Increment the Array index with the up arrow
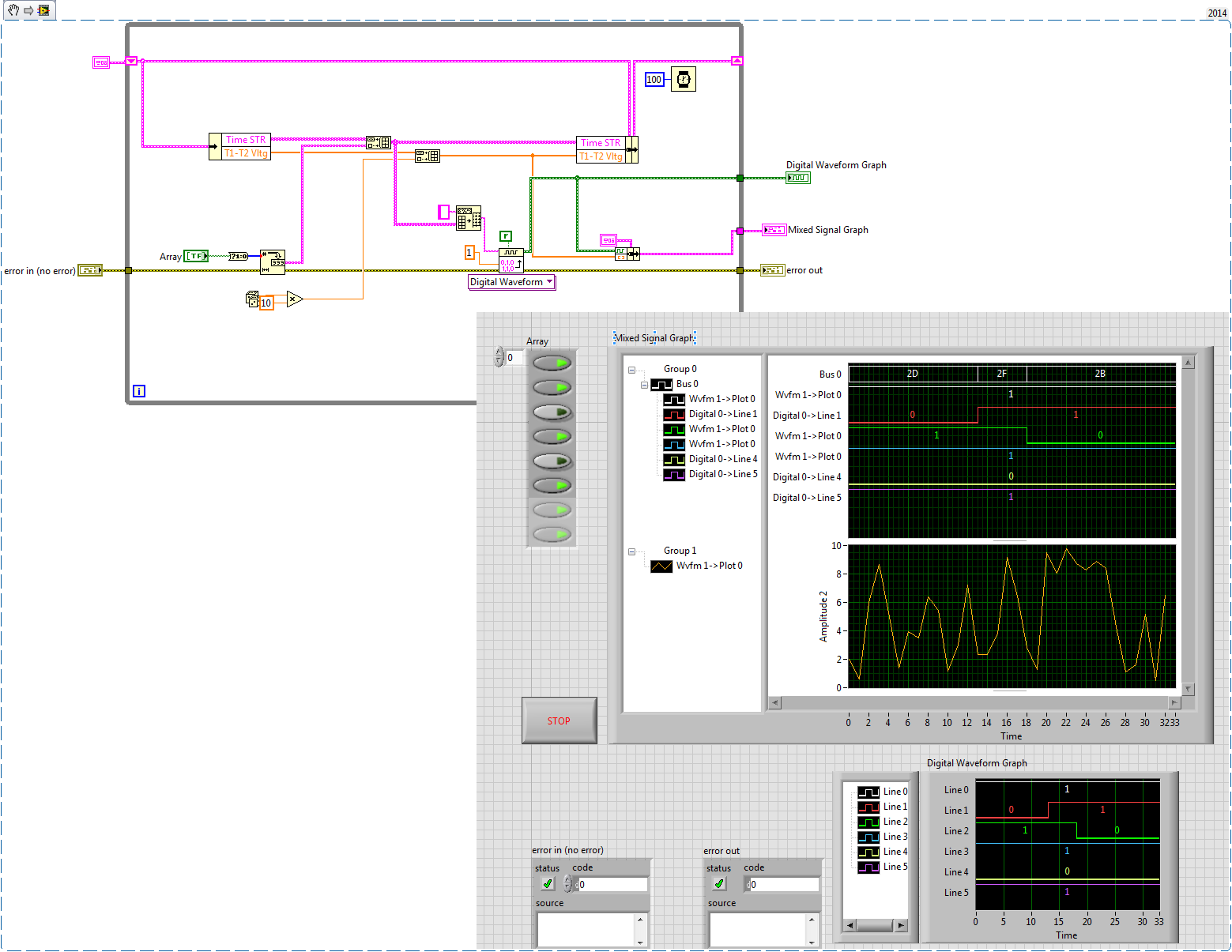1232x952 pixels. (499, 352)
